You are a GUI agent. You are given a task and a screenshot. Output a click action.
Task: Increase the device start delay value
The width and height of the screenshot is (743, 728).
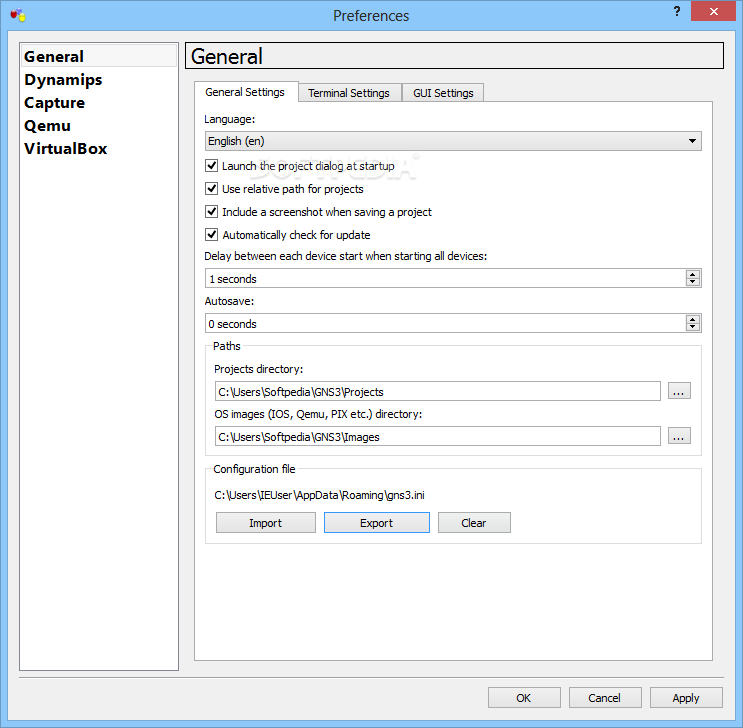pos(693,274)
